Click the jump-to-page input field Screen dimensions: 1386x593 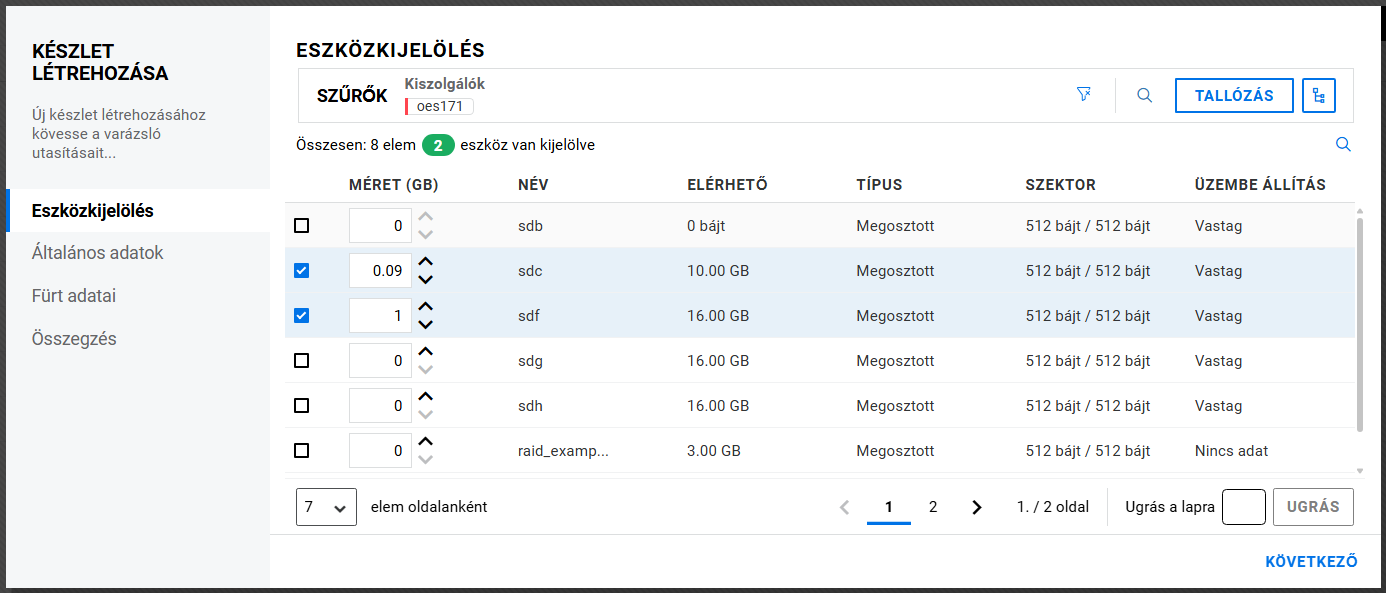tap(1244, 507)
